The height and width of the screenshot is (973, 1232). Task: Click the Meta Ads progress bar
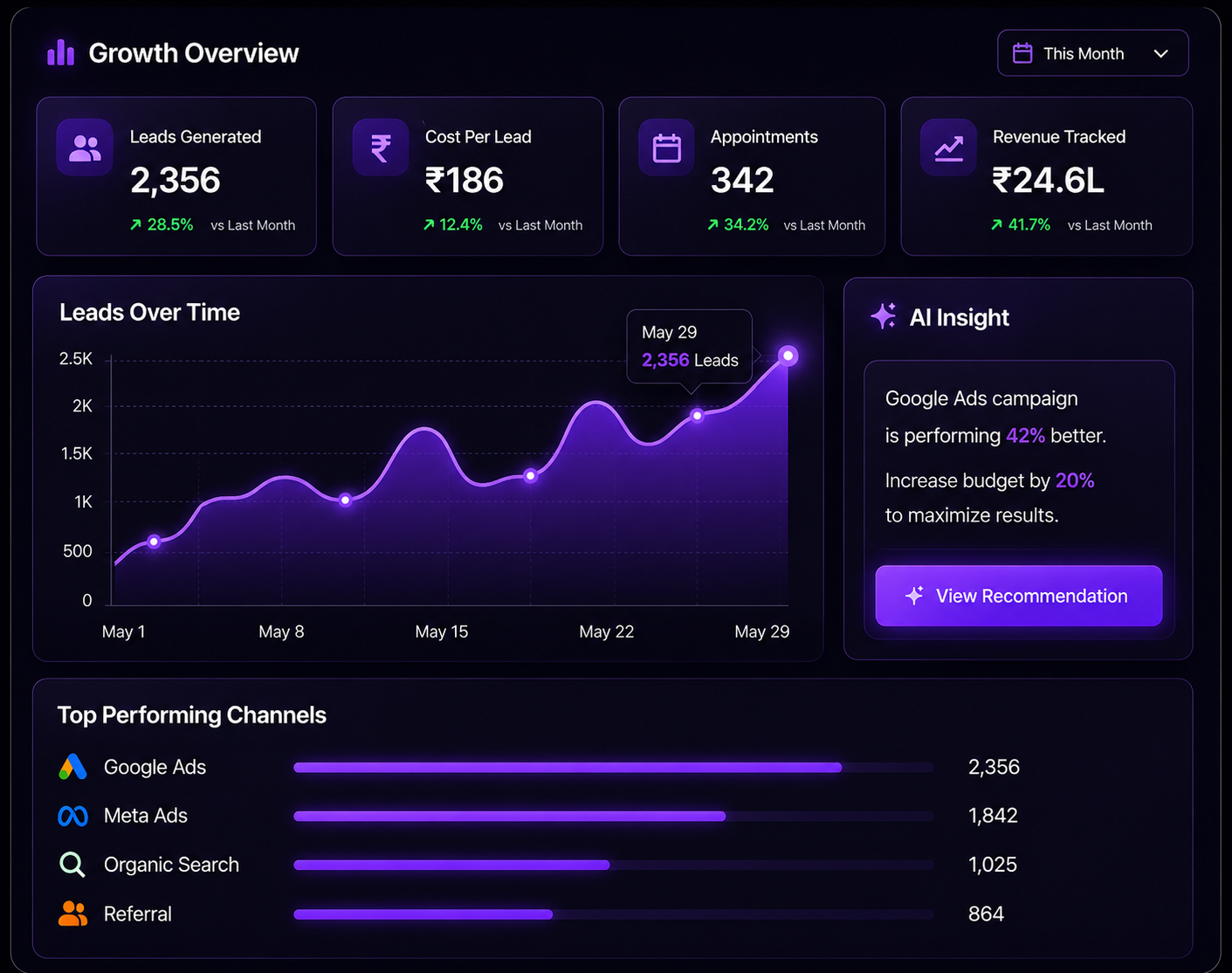[614, 817]
